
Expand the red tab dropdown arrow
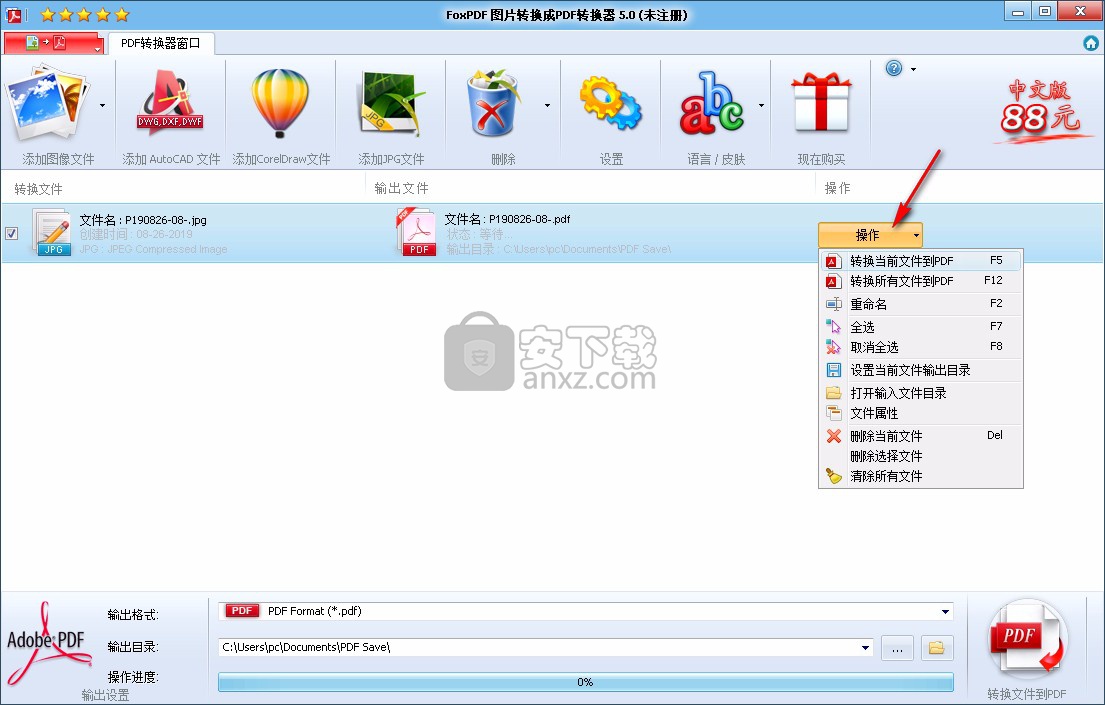(97, 49)
